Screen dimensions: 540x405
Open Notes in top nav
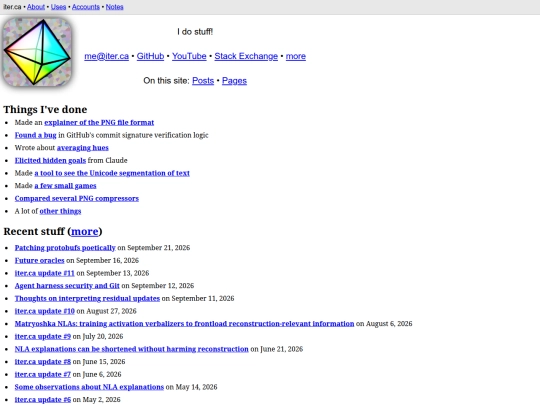coord(114,7)
